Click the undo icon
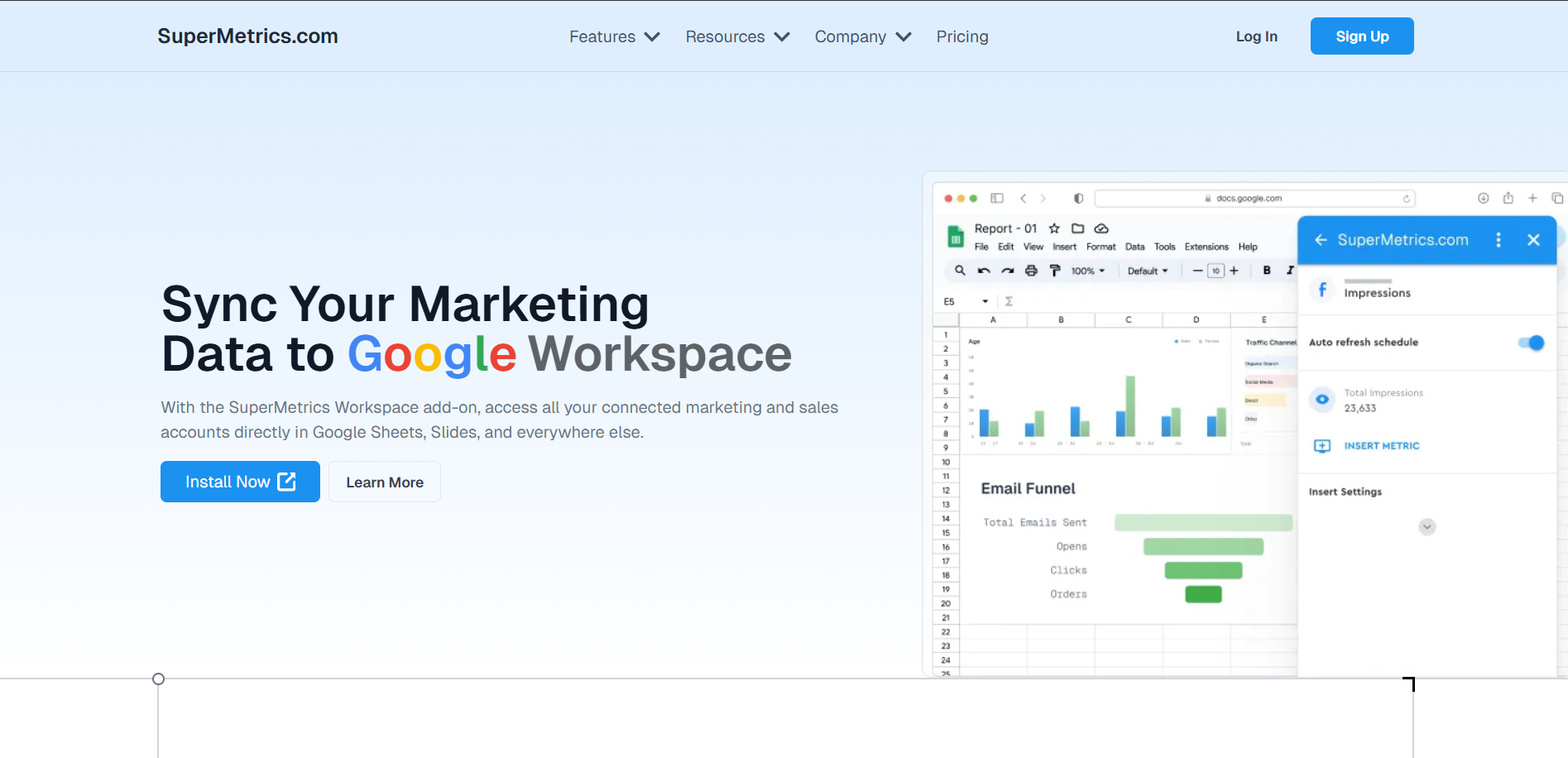 pyautogui.click(x=985, y=271)
